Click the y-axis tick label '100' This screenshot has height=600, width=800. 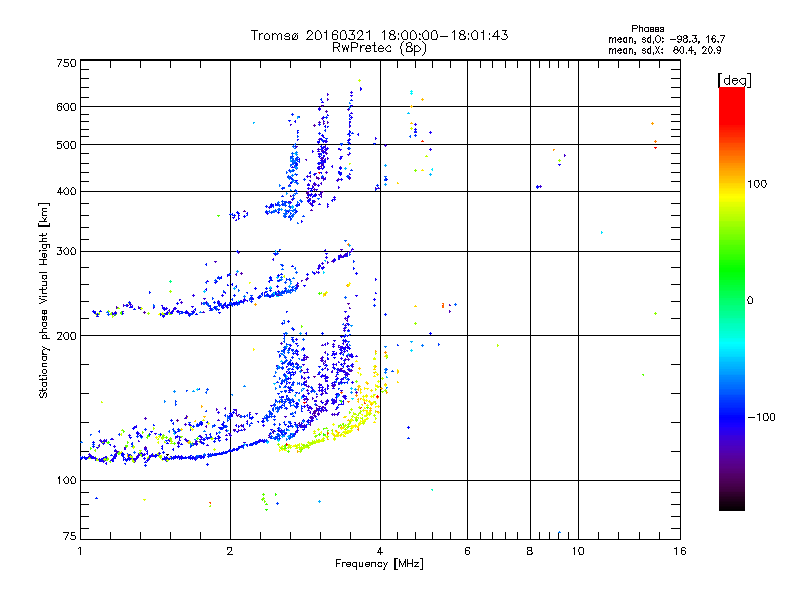tap(66, 481)
